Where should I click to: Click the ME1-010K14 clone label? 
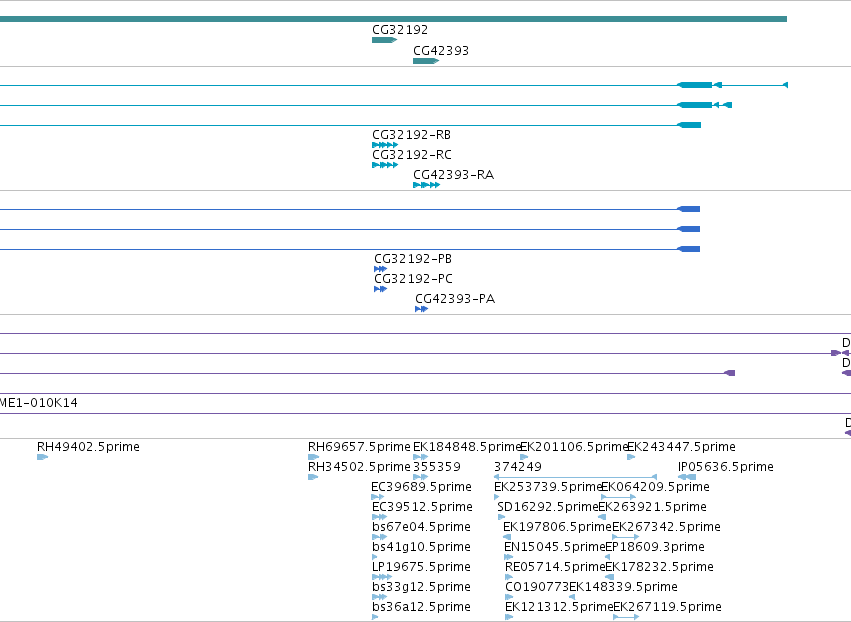coord(39,403)
